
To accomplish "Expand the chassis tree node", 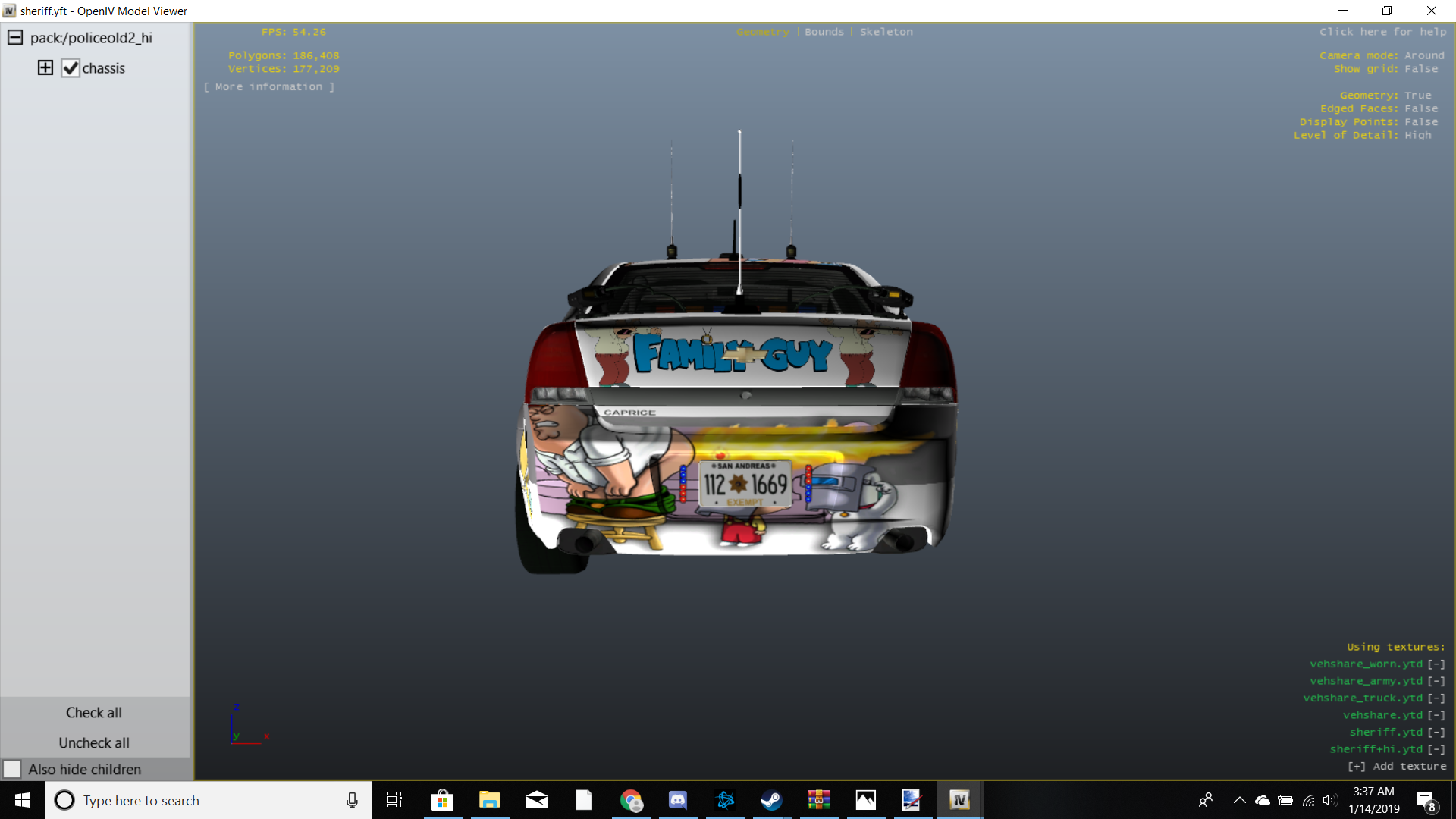I will coord(45,68).
